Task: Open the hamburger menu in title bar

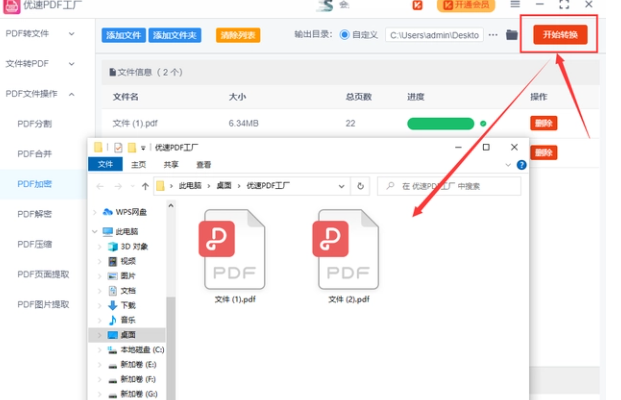Action: [515, 4]
